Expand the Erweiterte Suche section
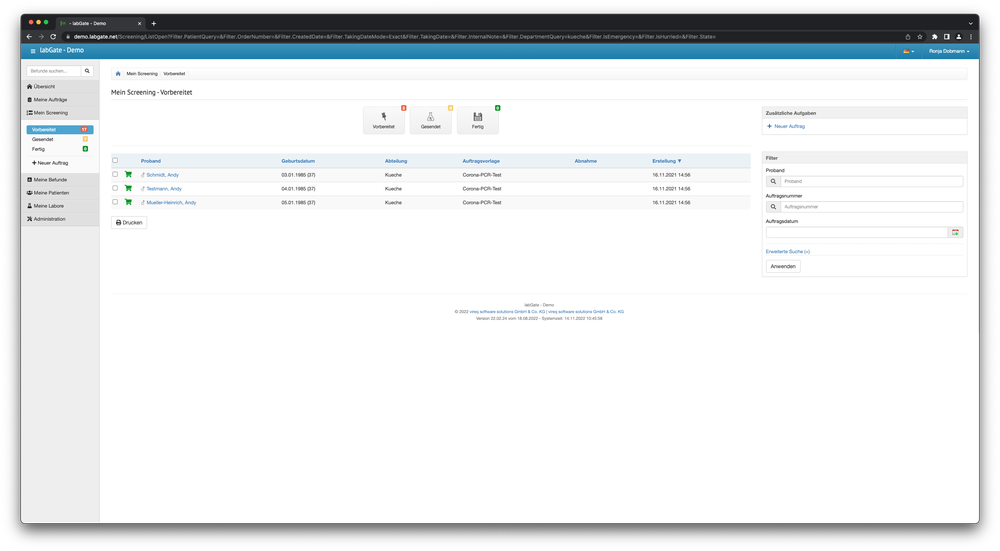The height and width of the screenshot is (551, 1000). click(x=787, y=251)
